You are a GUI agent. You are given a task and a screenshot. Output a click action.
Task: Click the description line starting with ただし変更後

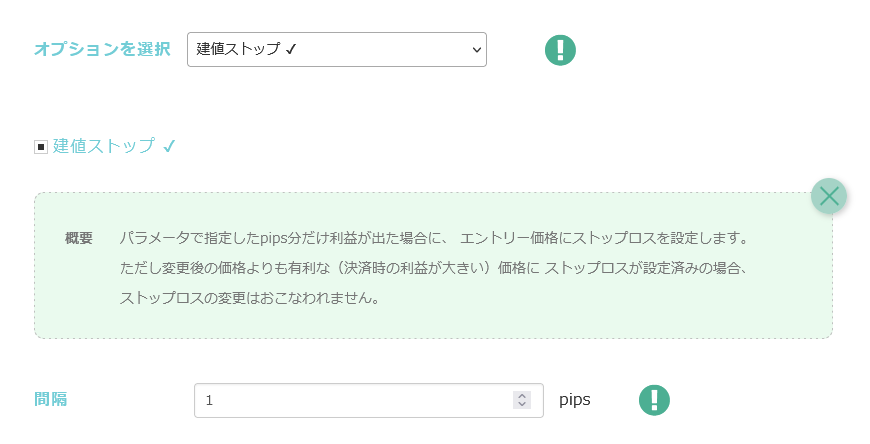pos(434,268)
